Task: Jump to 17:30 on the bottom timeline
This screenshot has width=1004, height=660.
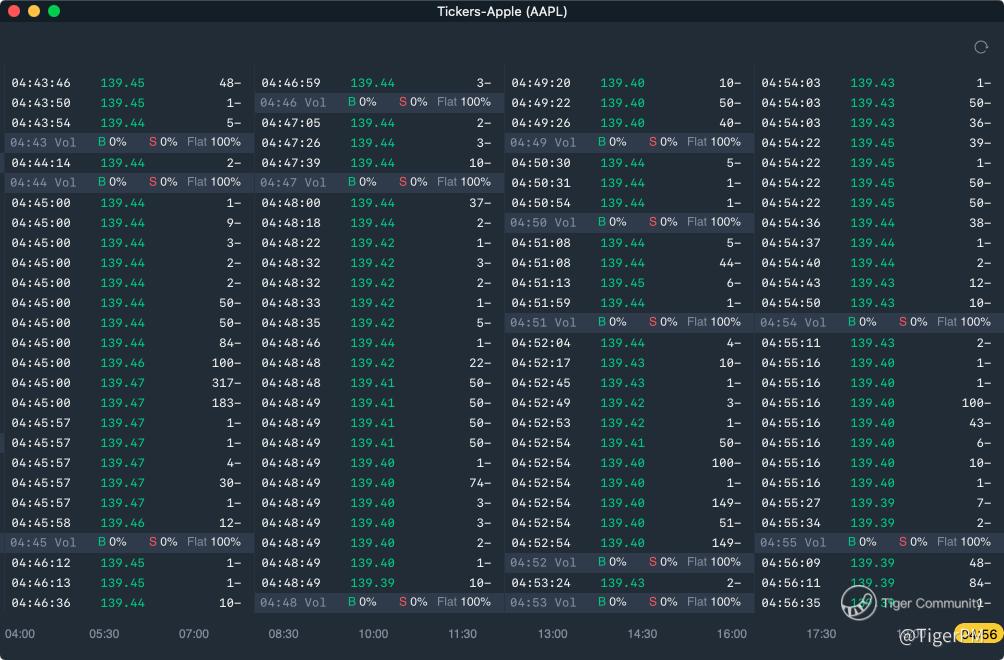Action: point(821,634)
